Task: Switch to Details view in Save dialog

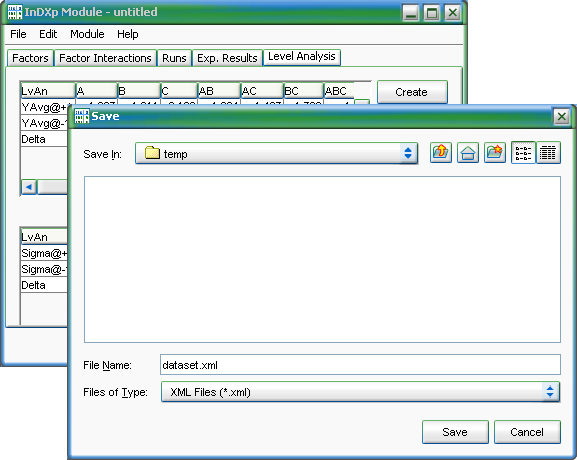Action: [548, 153]
